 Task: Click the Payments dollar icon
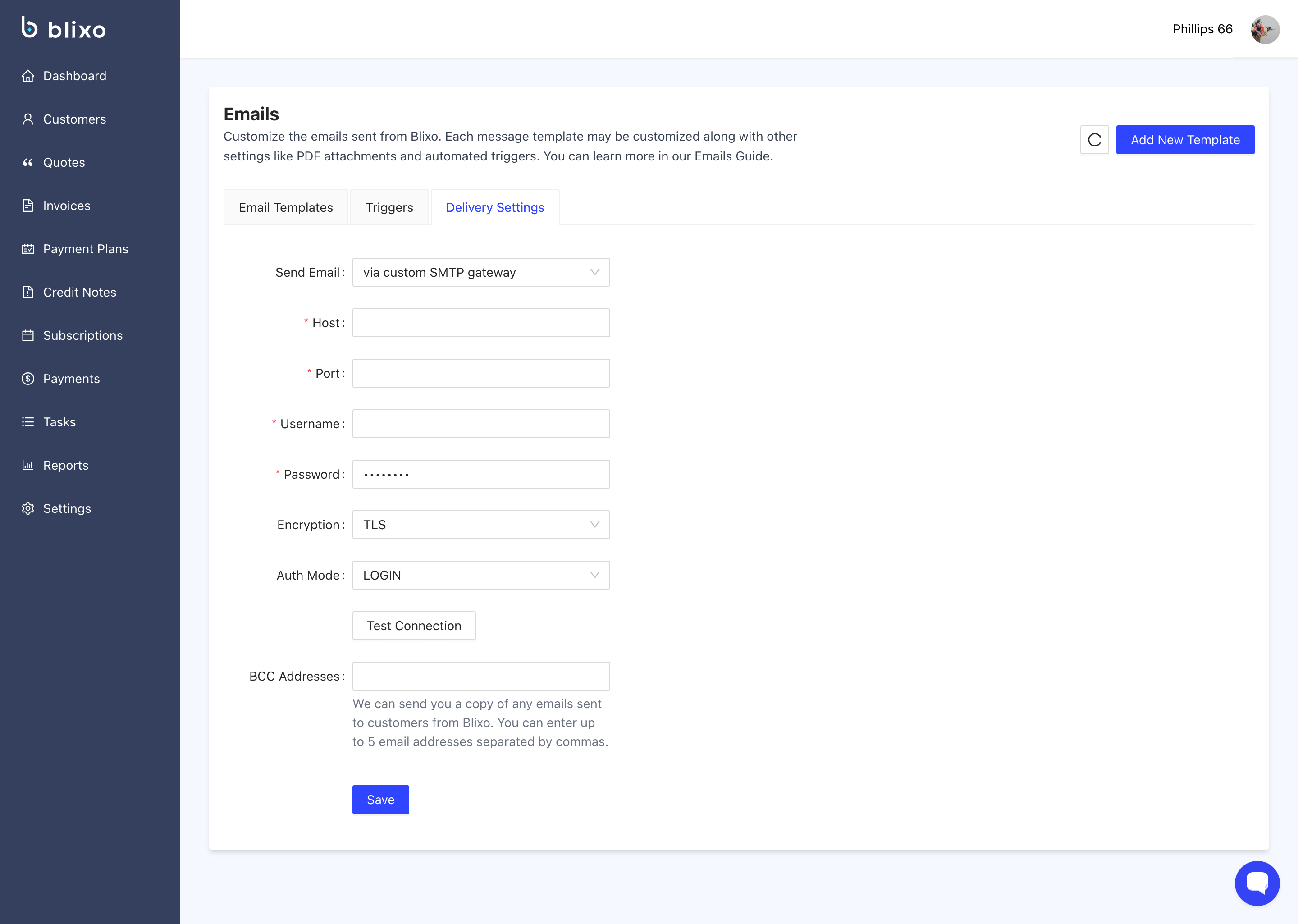[28, 378]
